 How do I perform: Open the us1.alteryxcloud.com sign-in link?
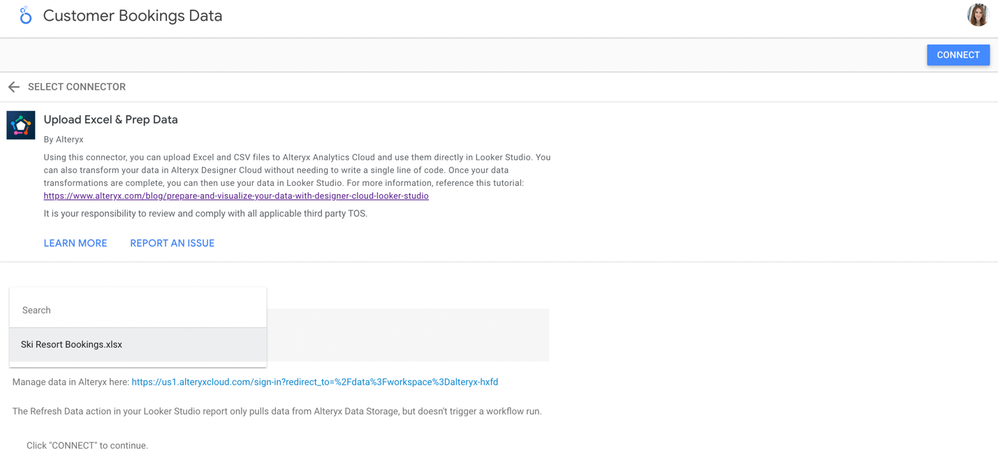(315, 382)
